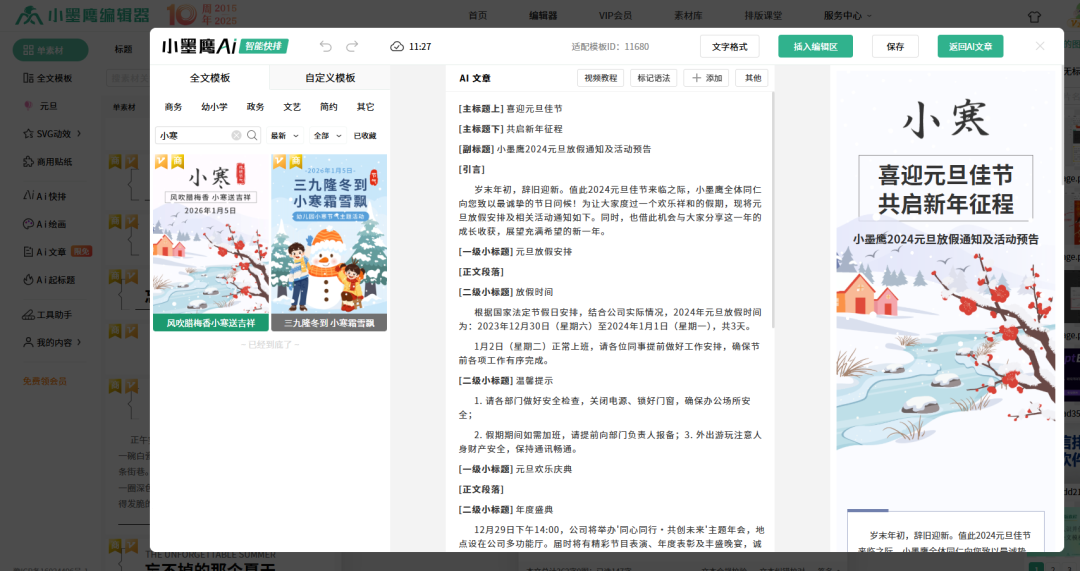Switch to the 全文模板 tab

pyautogui.click(x=209, y=78)
